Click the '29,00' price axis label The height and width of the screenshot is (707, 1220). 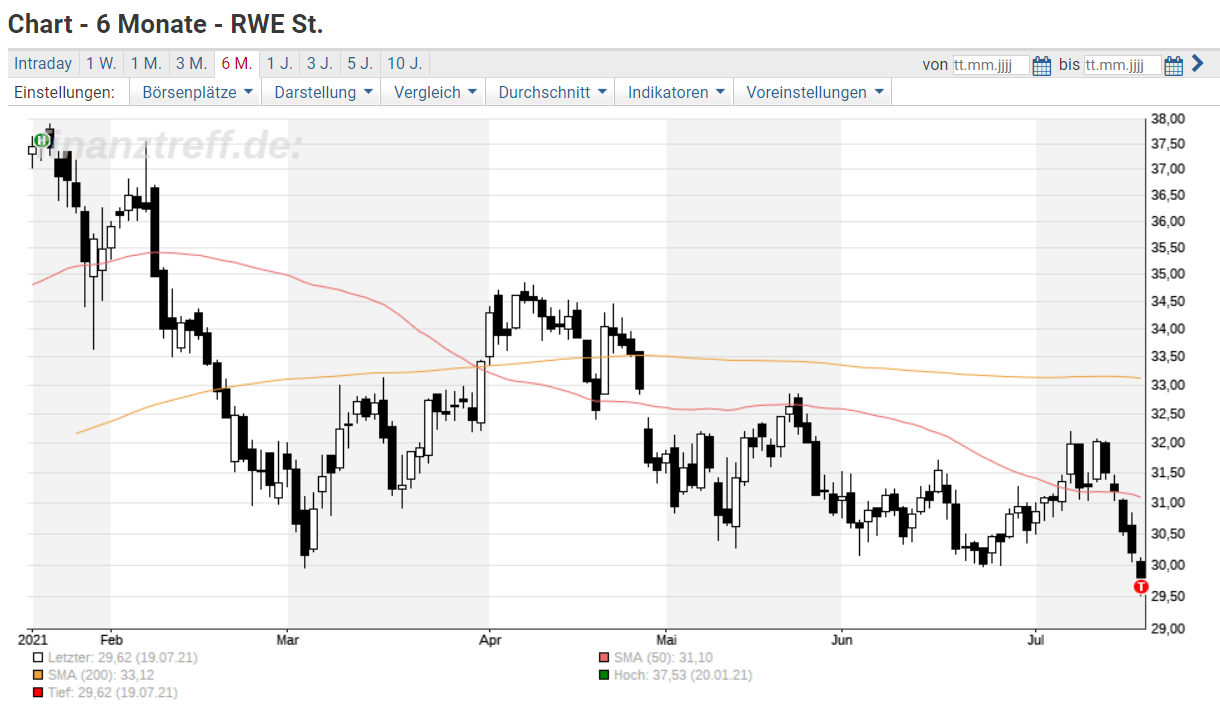(1168, 628)
